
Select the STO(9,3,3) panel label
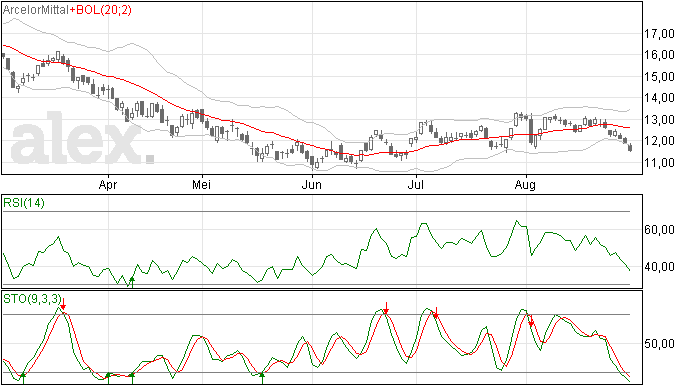click(32, 299)
